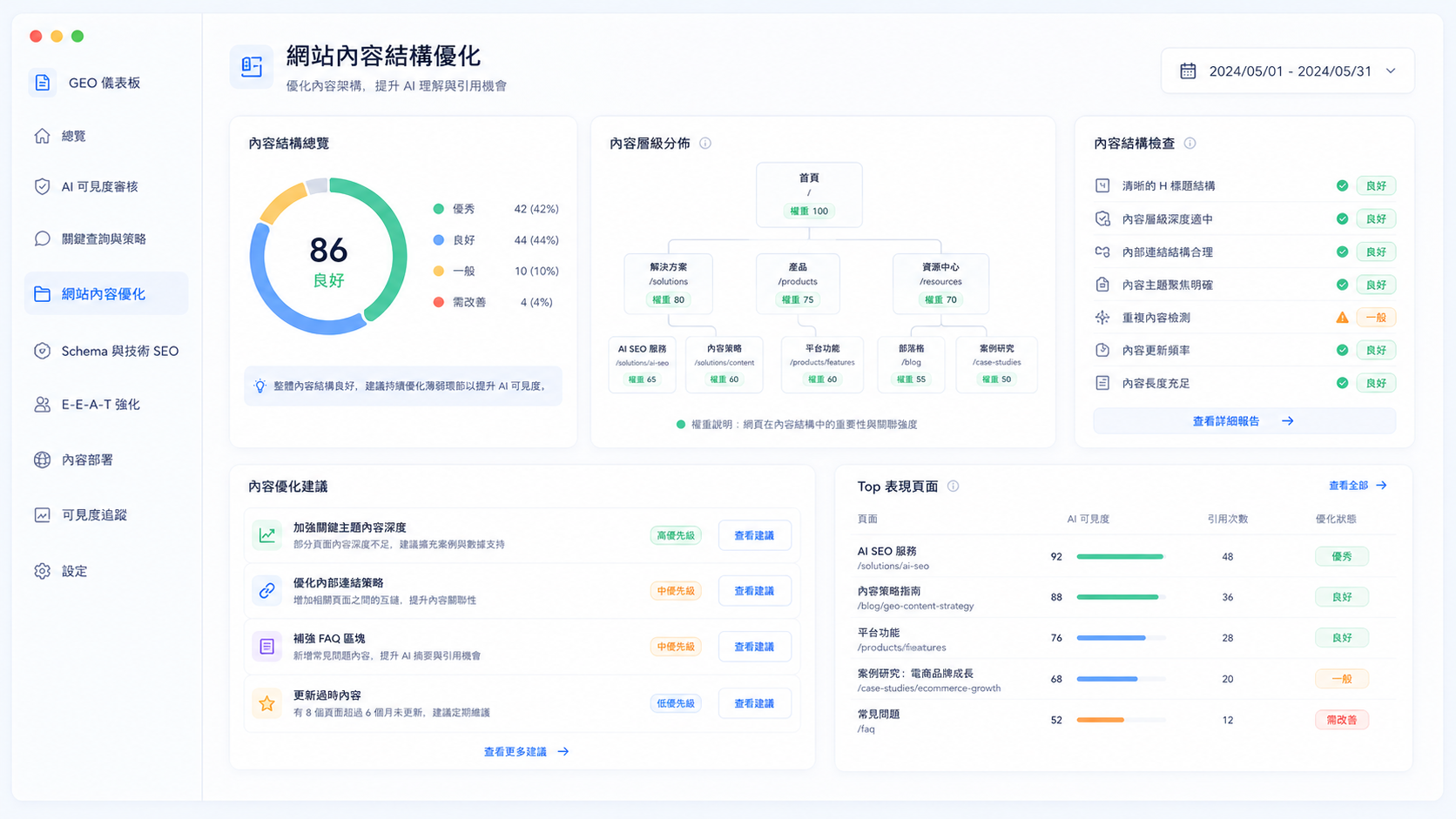Viewport: 1456px width, 819px height.
Task: Click the 低優先級 priority tag
Action: click(x=676, y=703)
